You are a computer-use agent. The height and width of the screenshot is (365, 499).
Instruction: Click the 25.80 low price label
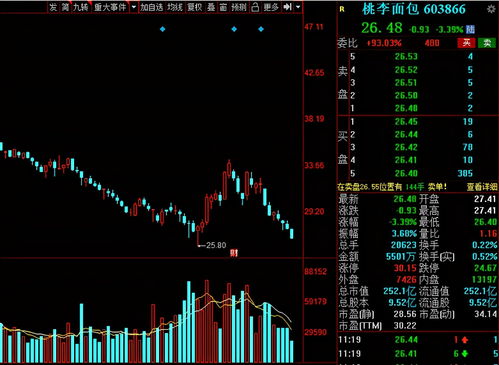coord(216,245)
